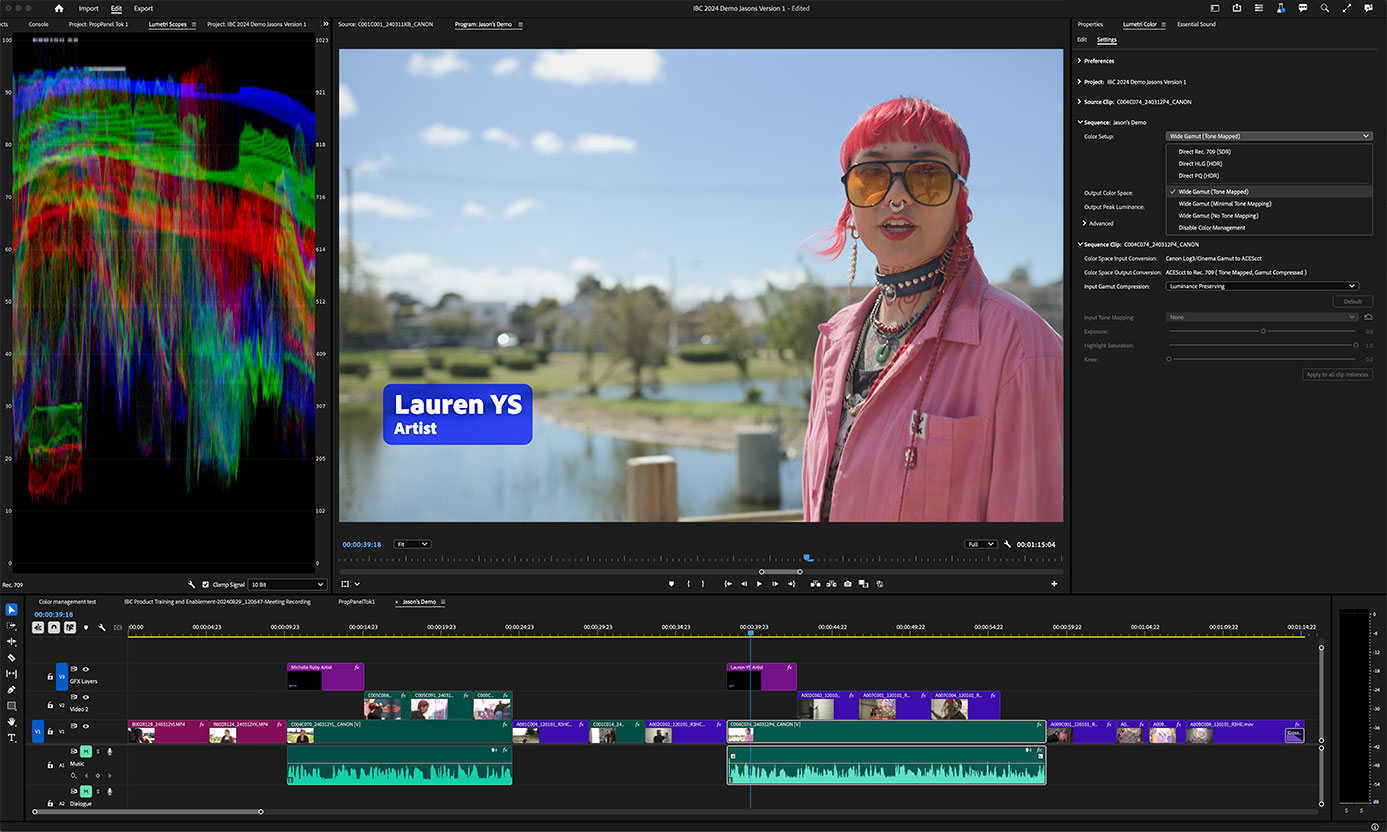This screenshot has width=1387, height=832.
Task: Toggle mute on Dialogue track
Action: (86, 792)
